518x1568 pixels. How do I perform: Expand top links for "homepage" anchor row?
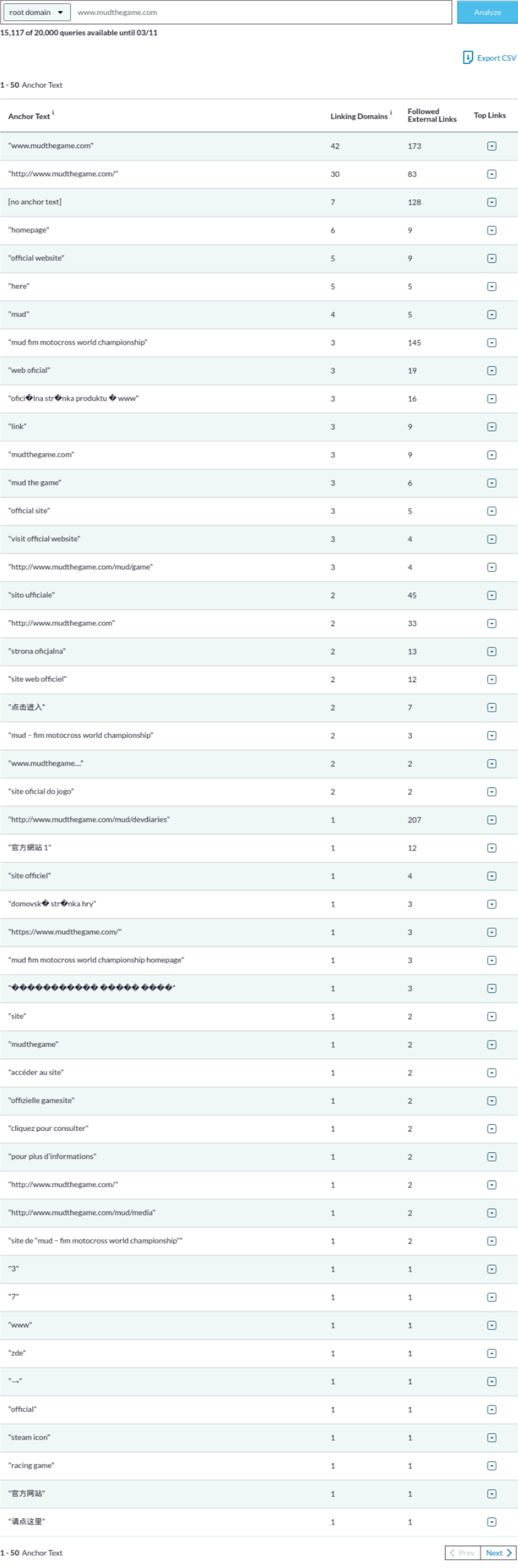click(x=491, y=230)
